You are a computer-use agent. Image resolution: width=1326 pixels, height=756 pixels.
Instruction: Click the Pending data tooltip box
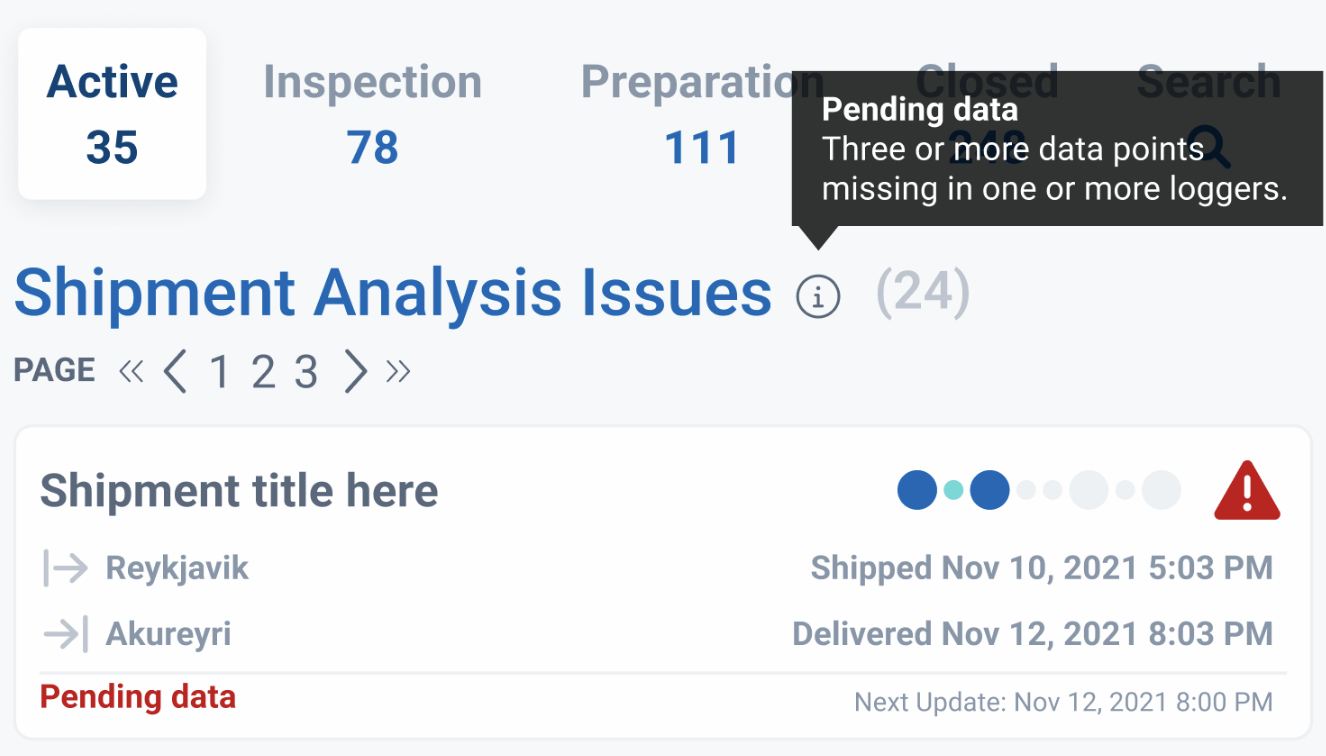pos(1057,150)
